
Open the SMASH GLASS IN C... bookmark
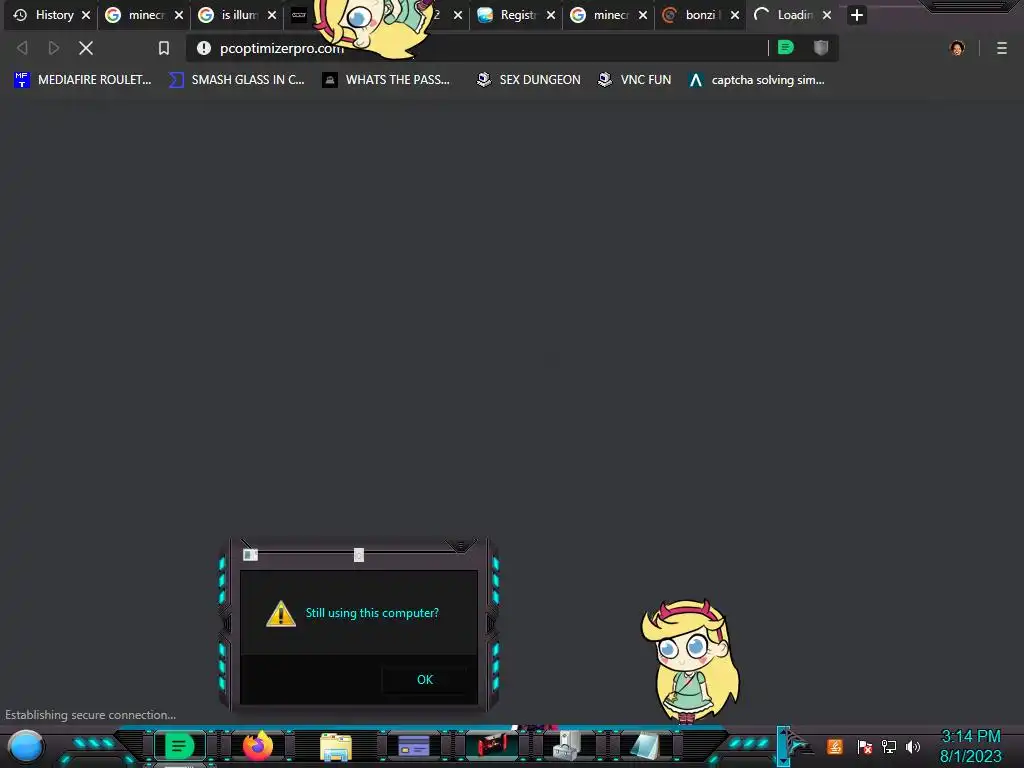236,80
